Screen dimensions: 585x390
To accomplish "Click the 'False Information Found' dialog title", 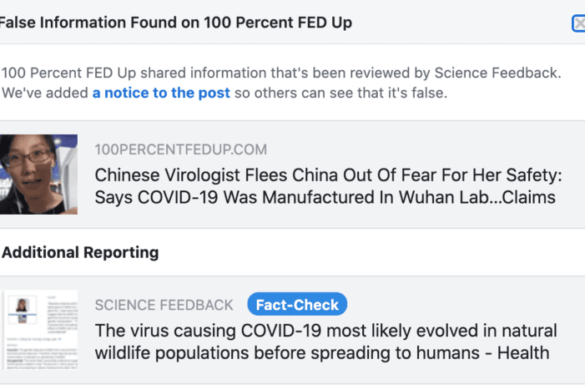I will pos(175,23).
